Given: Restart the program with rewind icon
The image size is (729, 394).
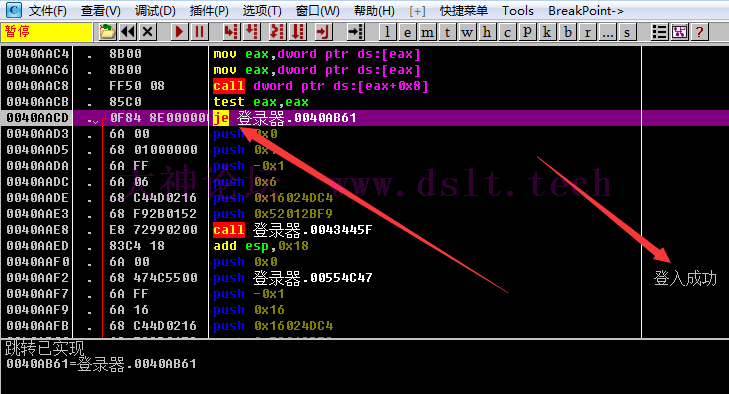Looking at the screenshot, I should coord(128,32).
